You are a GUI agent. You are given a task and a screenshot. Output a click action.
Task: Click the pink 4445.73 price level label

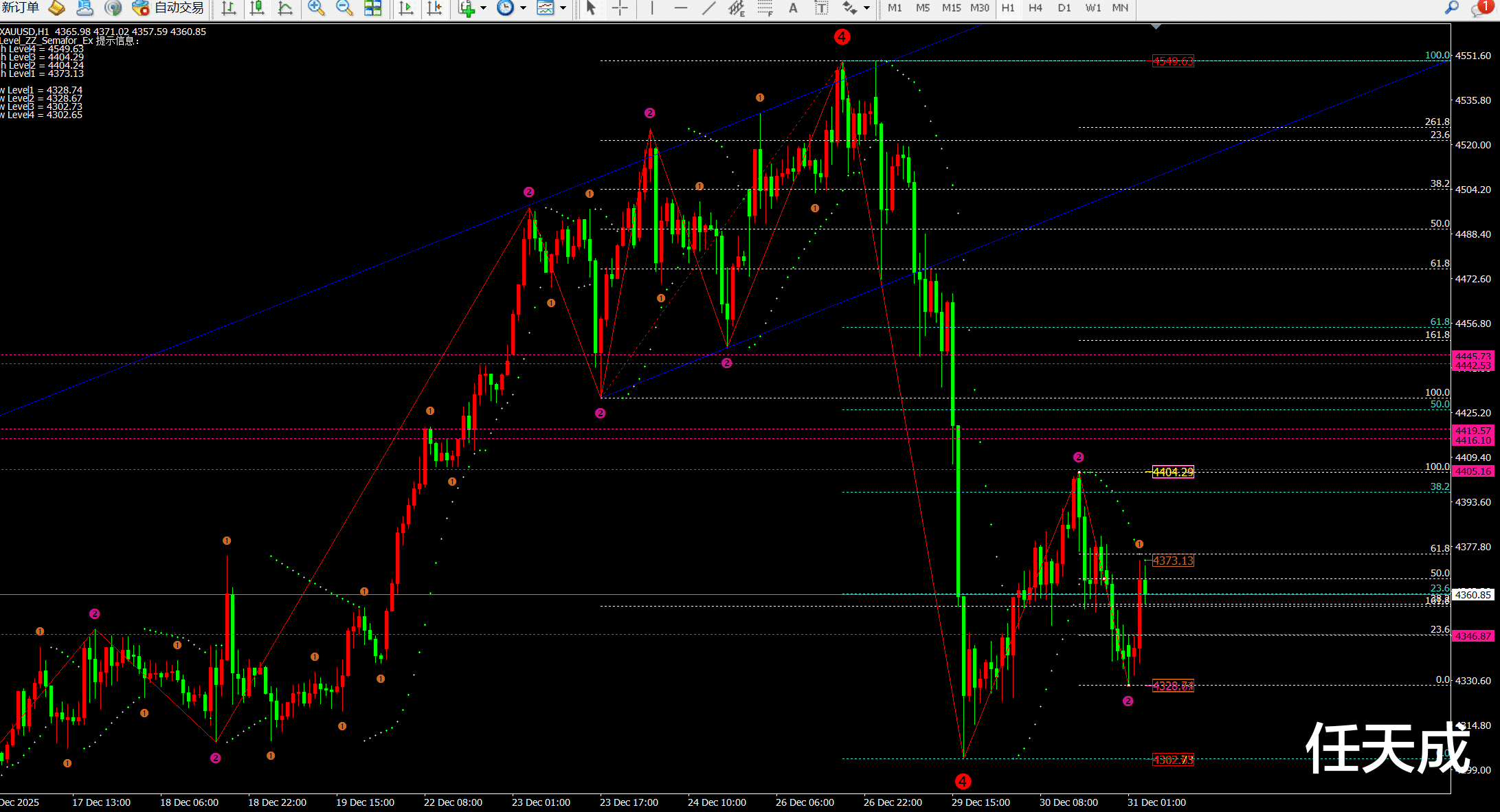tap(1473, 356)
